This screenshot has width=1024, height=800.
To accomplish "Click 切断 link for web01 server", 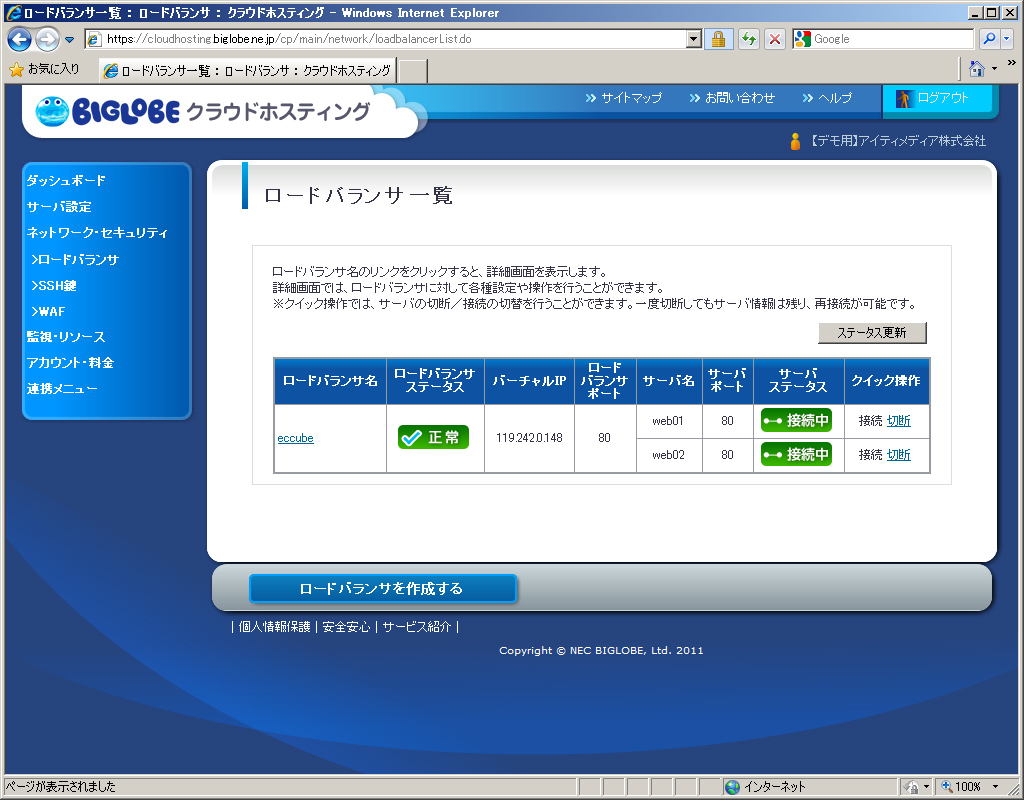I will 898,421.
